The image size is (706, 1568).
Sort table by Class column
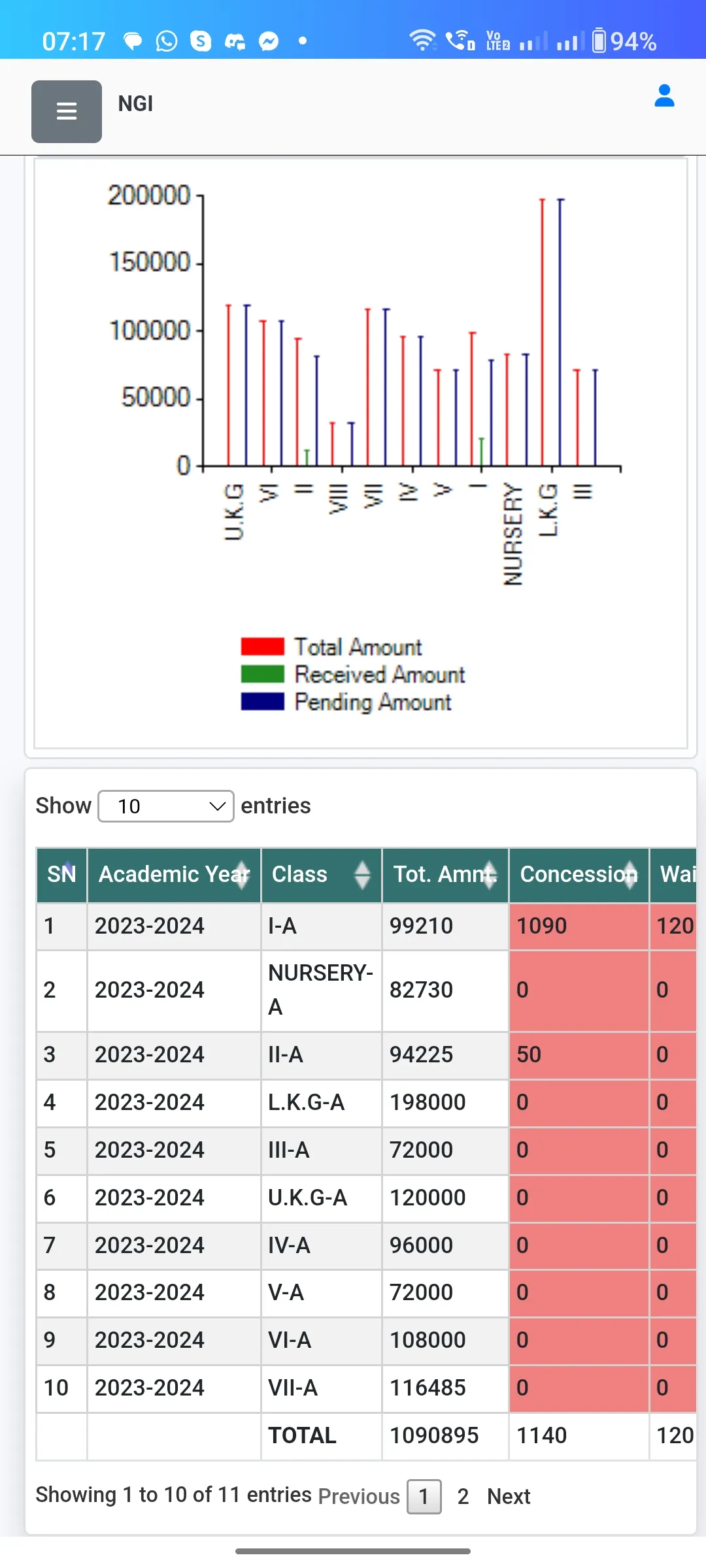coord(322,874)
